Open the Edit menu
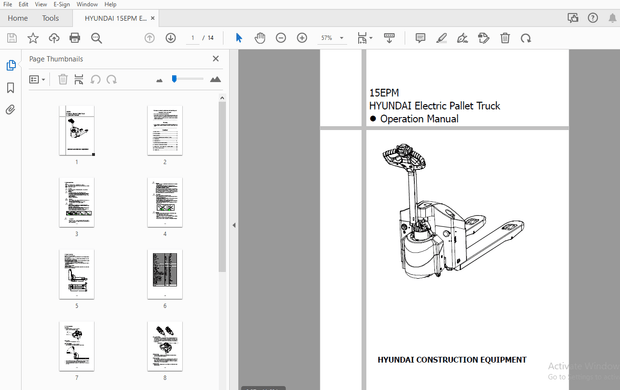The width and height of the screenshot is (620, 390). click(x=23, y=4)
